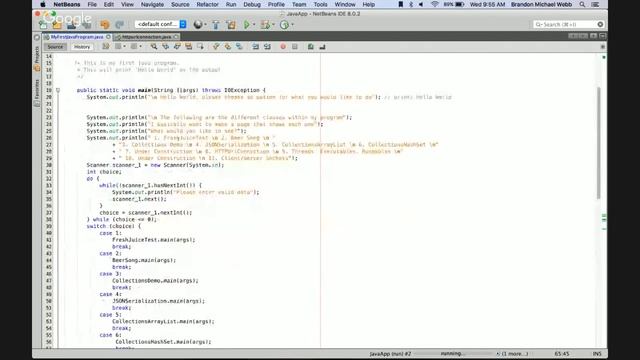
Task: Click the running progress bar in status bar
Action: pos(453,354)
